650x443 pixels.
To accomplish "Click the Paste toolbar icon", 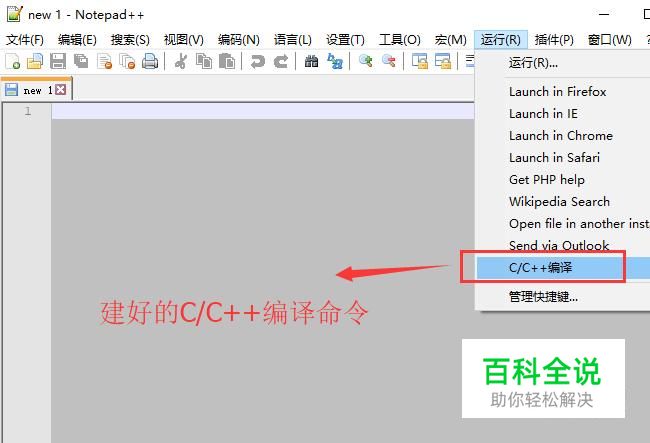I will click(227, 61).
